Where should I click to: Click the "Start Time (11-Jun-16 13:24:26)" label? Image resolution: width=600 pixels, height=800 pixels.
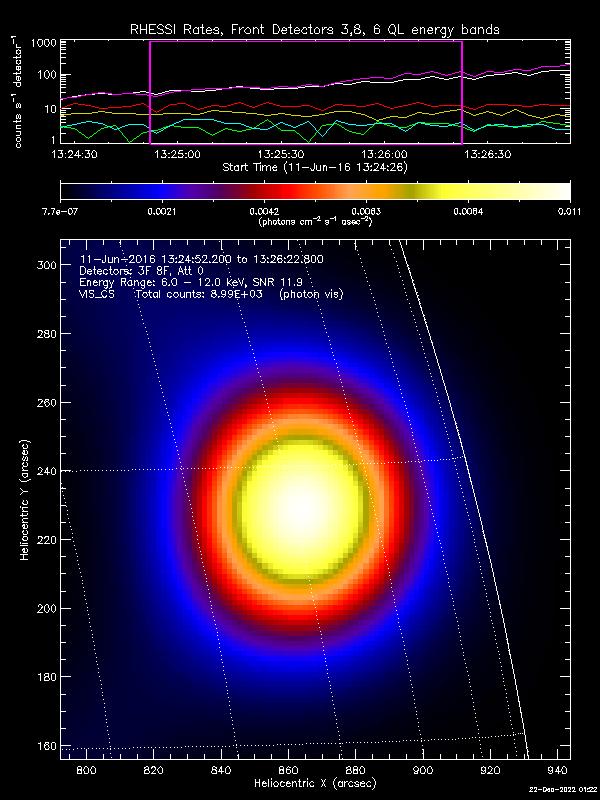pos(315,167)
